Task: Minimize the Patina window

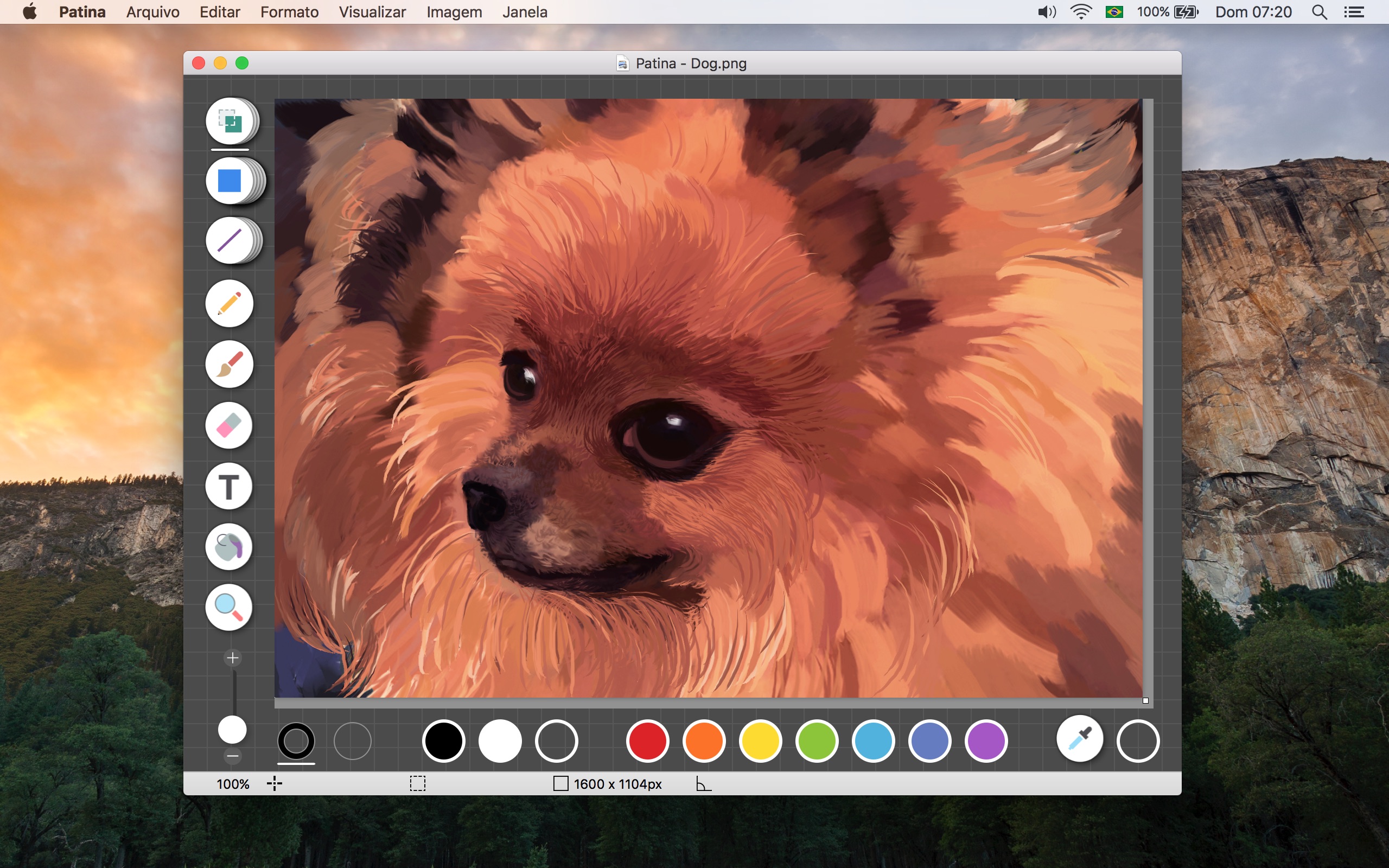Action: 220,63
